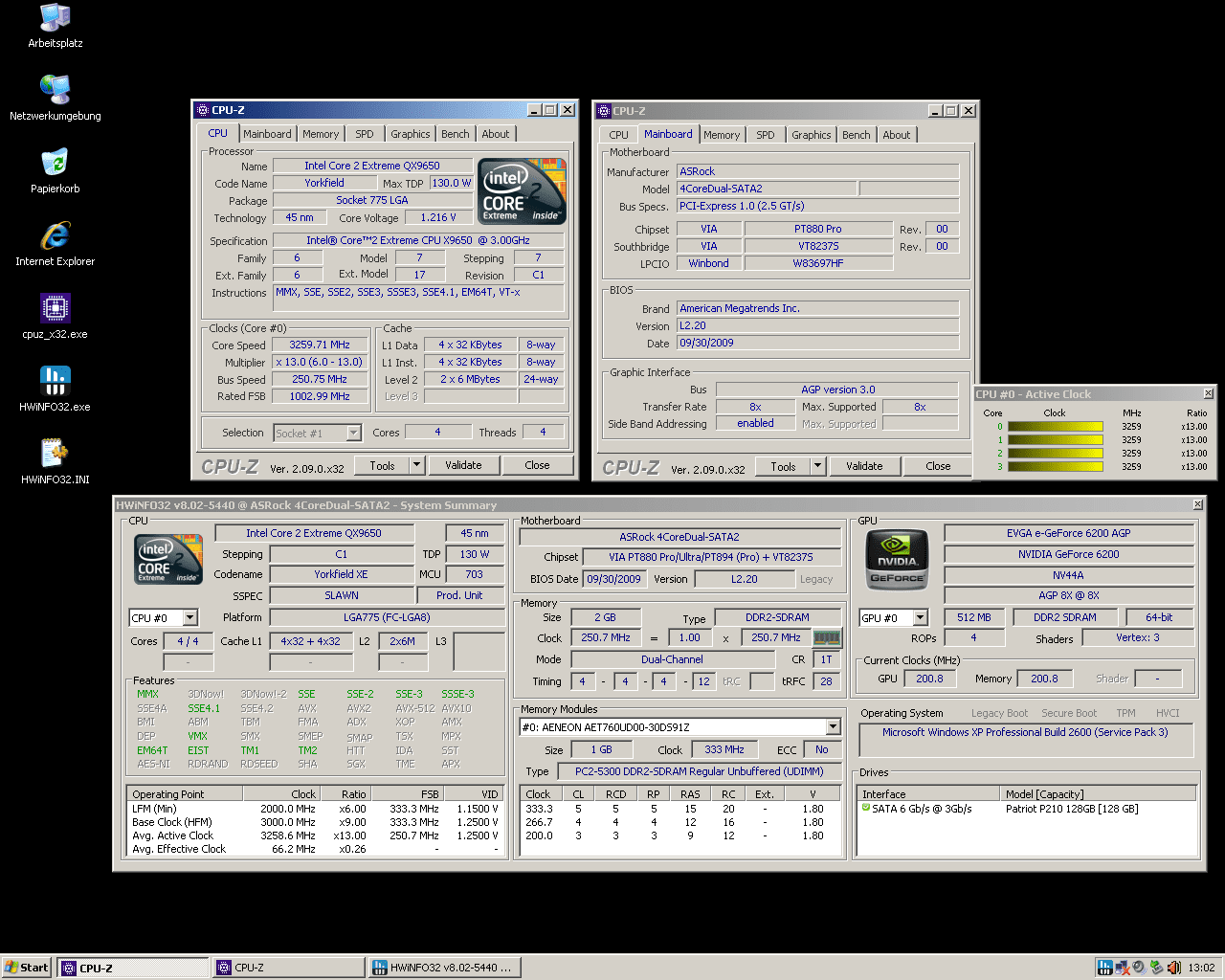Click the Clock column header in Operating Point table

click(280, 794)
